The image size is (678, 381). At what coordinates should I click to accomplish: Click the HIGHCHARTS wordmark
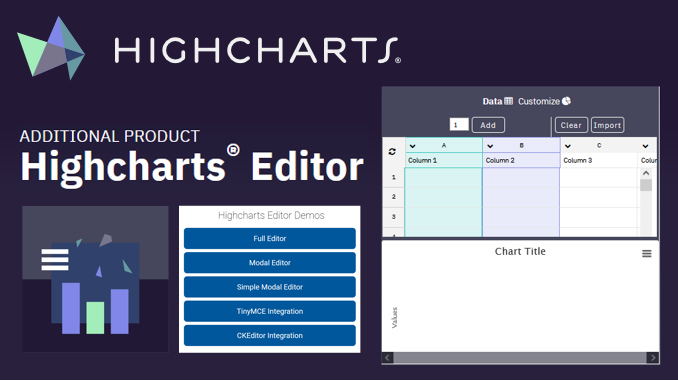point(258,50)
